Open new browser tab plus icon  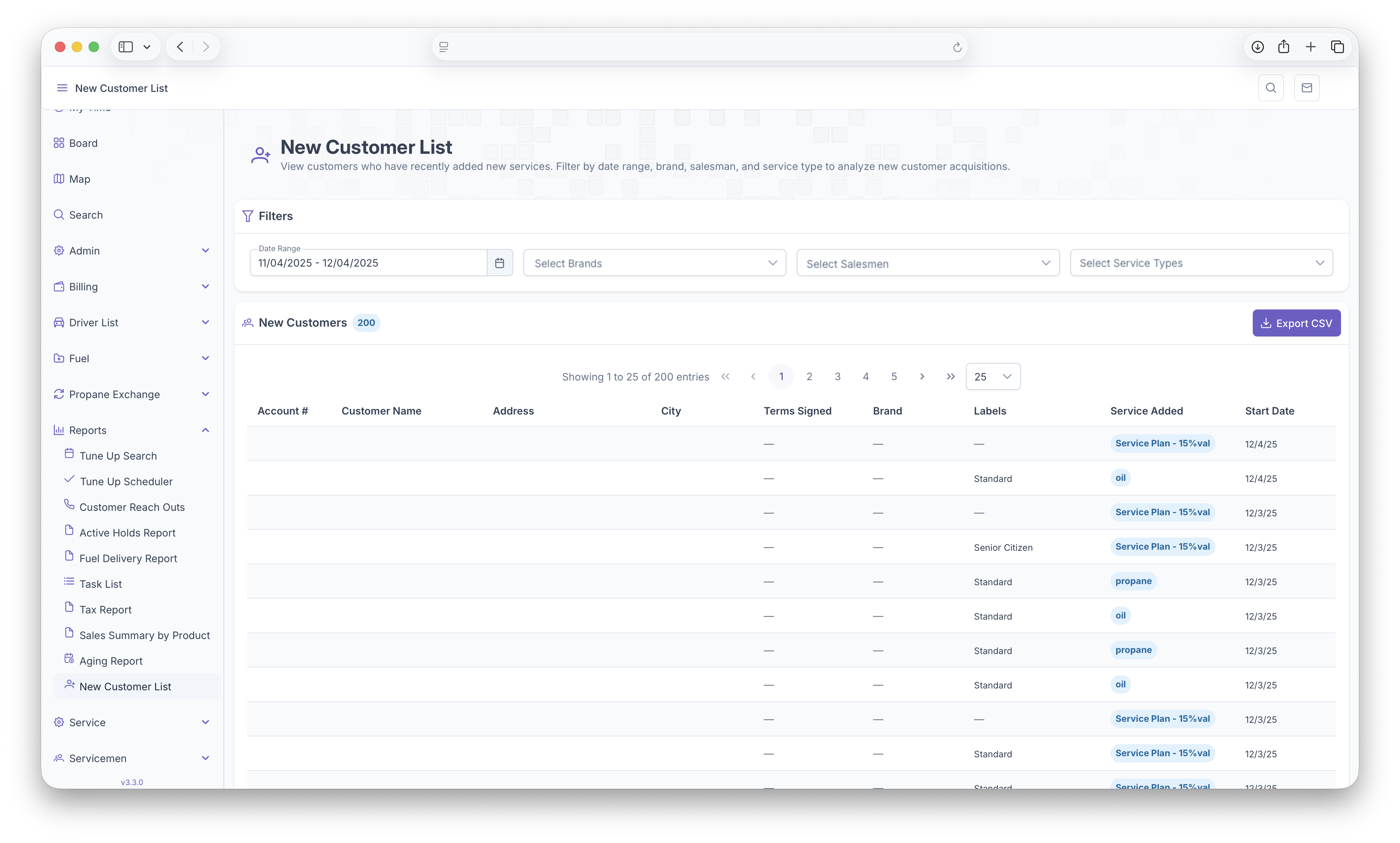1310,47
